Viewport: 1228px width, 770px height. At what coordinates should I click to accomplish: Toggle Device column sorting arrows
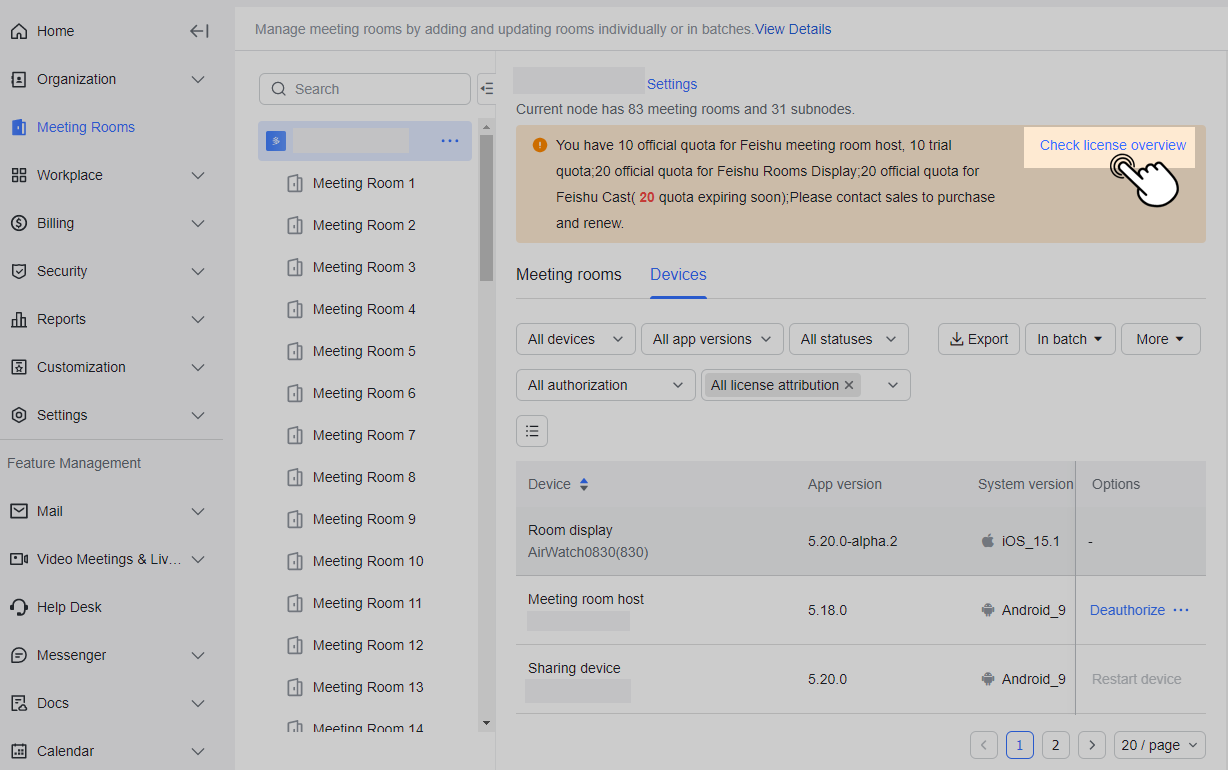(584, 484)
